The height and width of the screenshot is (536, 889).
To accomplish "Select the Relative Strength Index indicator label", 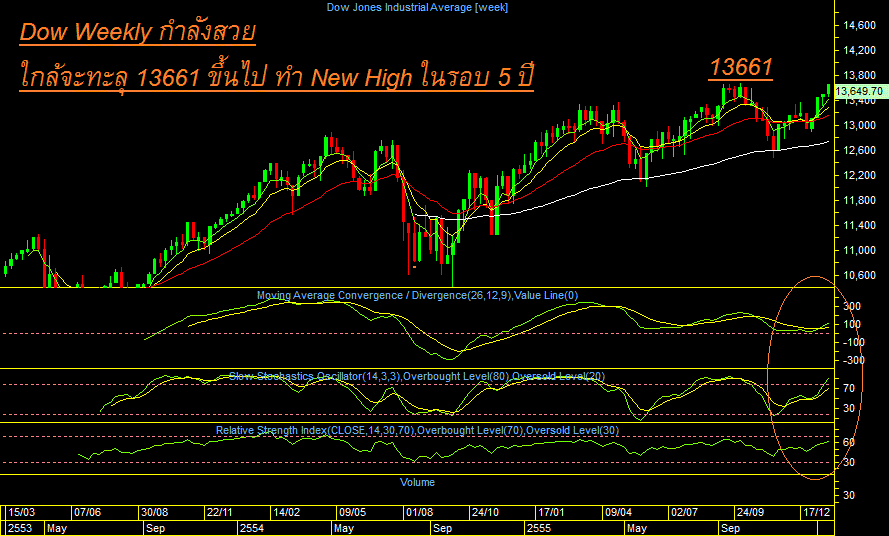I will [417, 431].
